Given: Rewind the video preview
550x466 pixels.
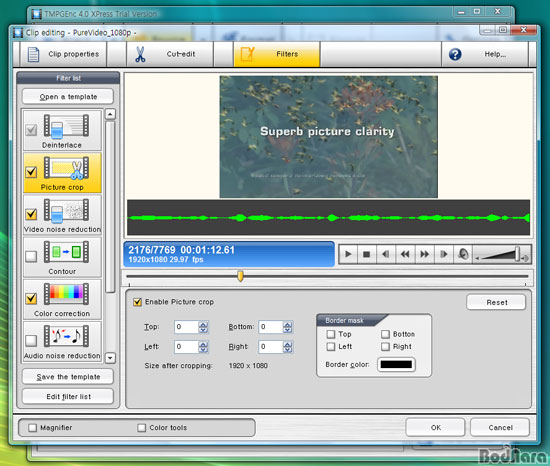Looking at the screenshot, I should [405, 254].
